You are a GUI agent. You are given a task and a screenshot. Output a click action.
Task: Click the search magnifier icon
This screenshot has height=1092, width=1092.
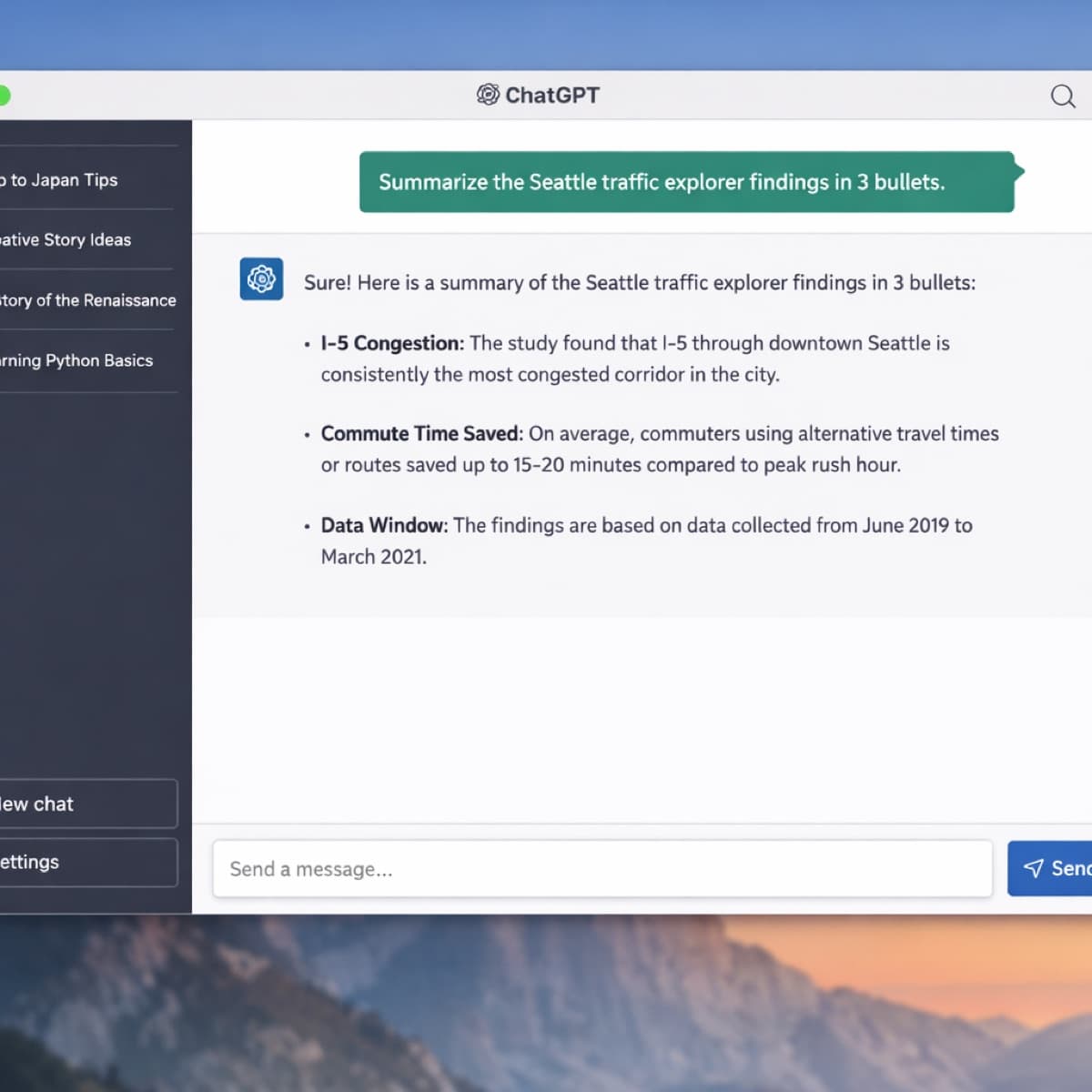pyautogui.click(x=1062, y=96)
